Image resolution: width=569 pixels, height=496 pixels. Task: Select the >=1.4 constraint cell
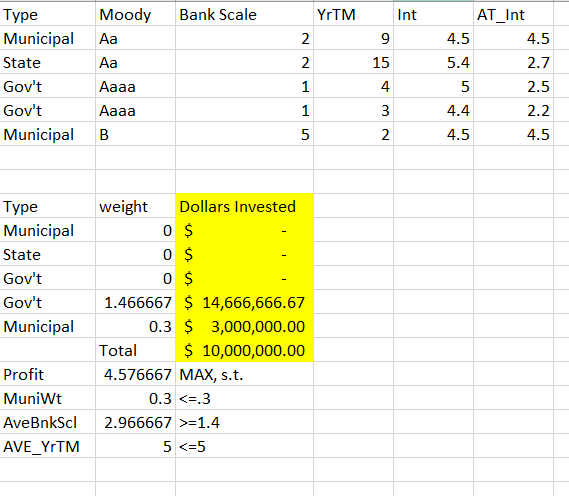[244, 422]
